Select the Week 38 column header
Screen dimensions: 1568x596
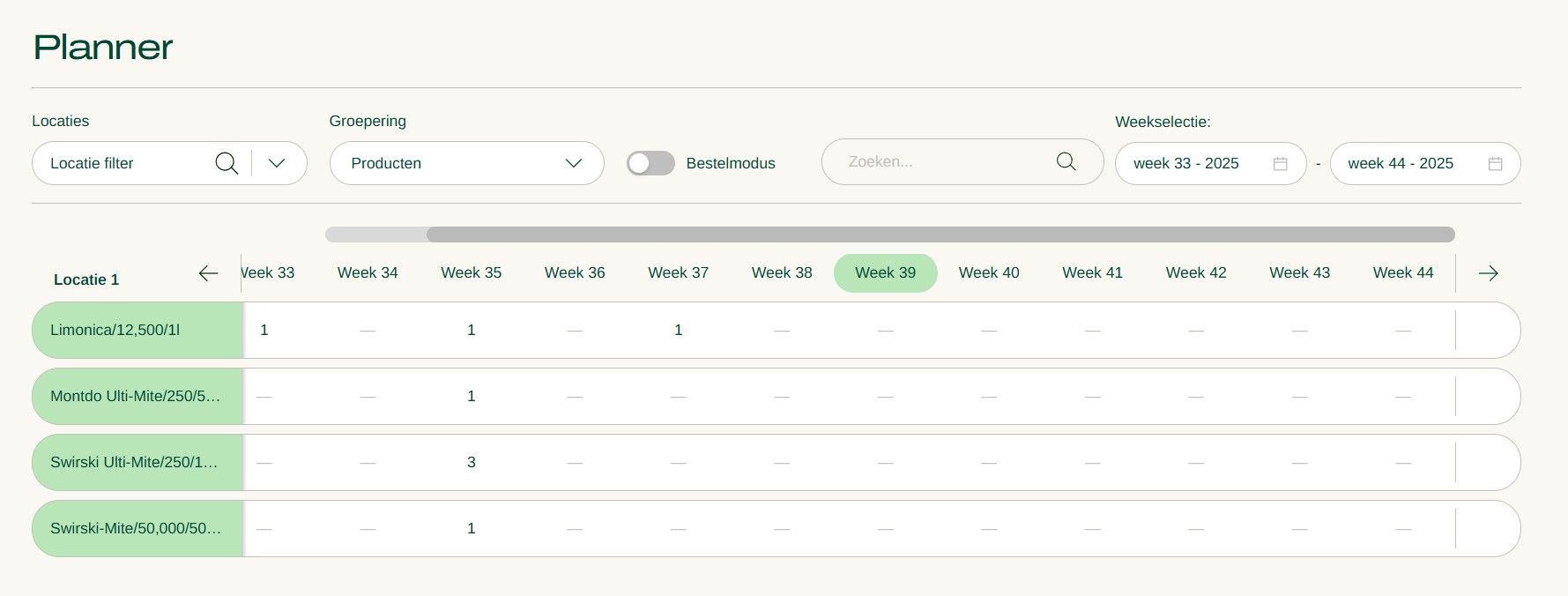coord(782,273)
